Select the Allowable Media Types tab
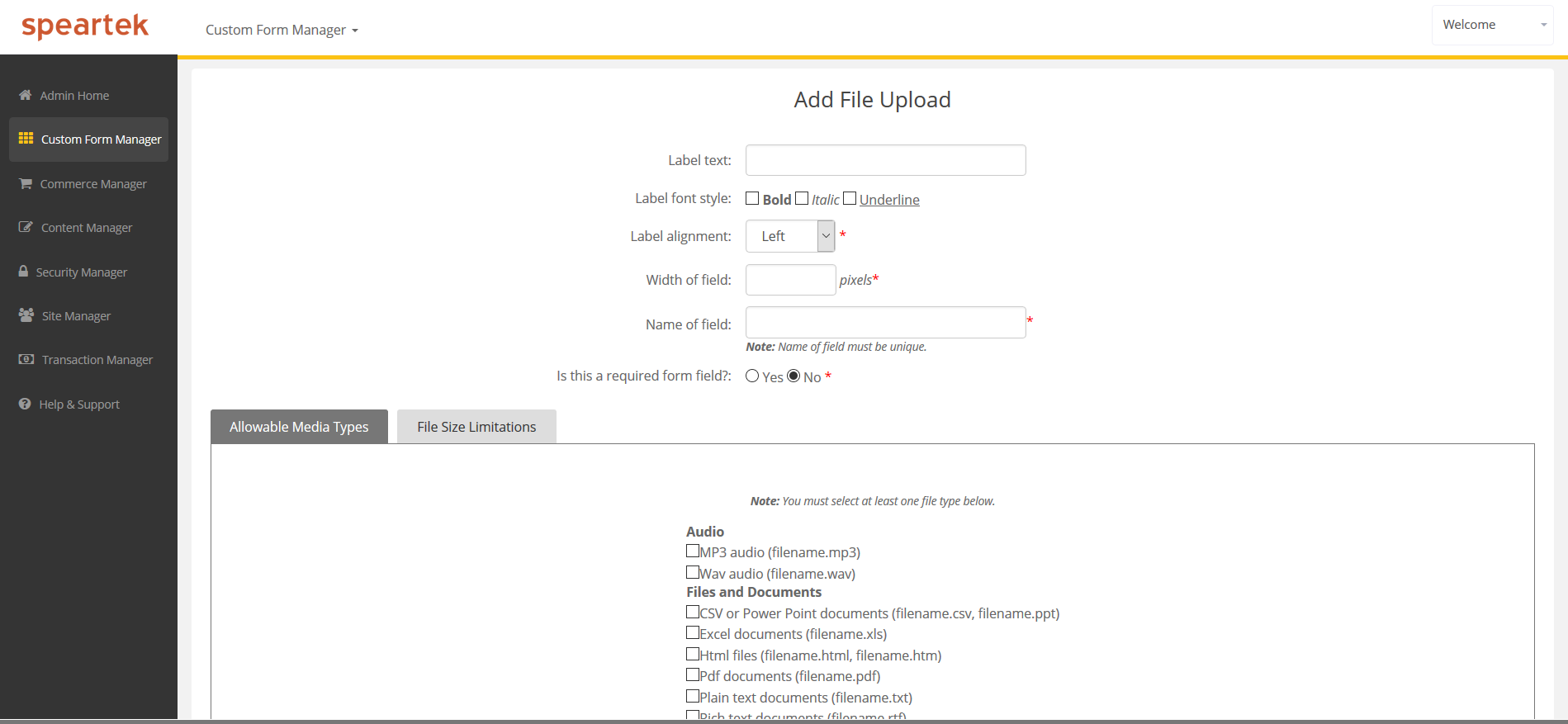The height and width of the screenshot is (724, 1568). (x=299, y=427)
